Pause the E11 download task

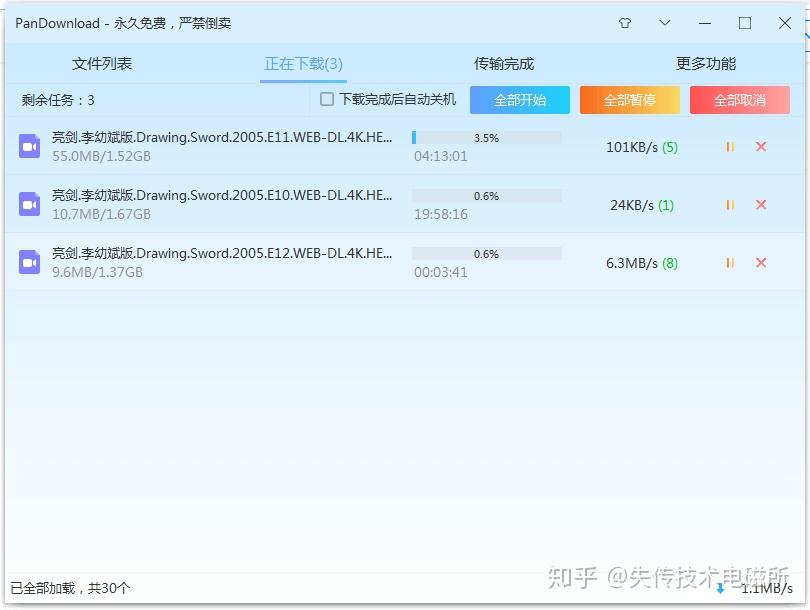tap(730, 147)
